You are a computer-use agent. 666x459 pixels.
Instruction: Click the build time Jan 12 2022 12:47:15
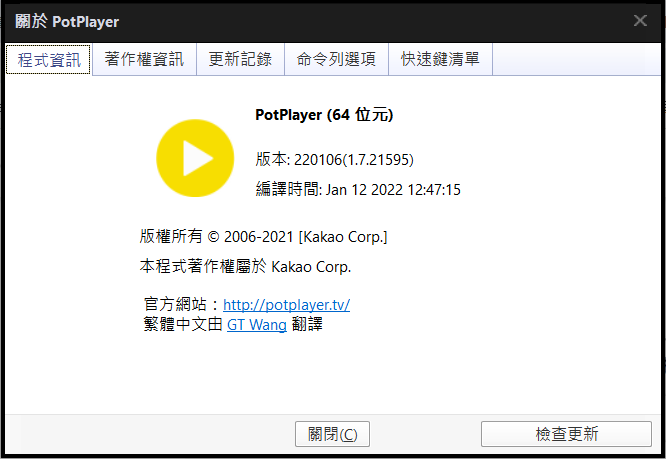[x=393, y=189]
